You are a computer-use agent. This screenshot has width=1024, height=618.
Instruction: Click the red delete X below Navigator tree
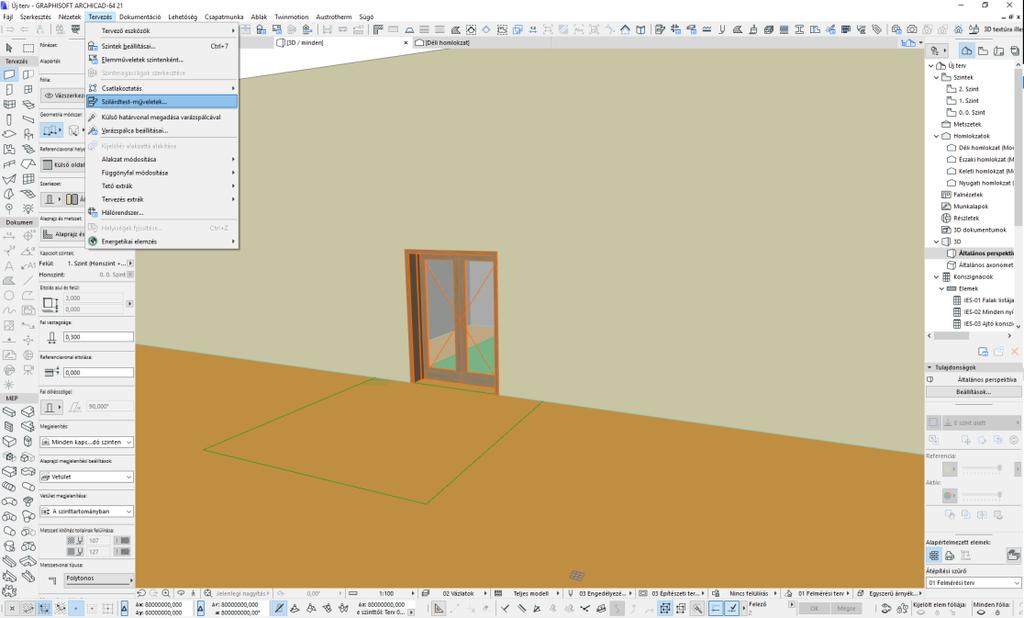[x=1015, y=351]
